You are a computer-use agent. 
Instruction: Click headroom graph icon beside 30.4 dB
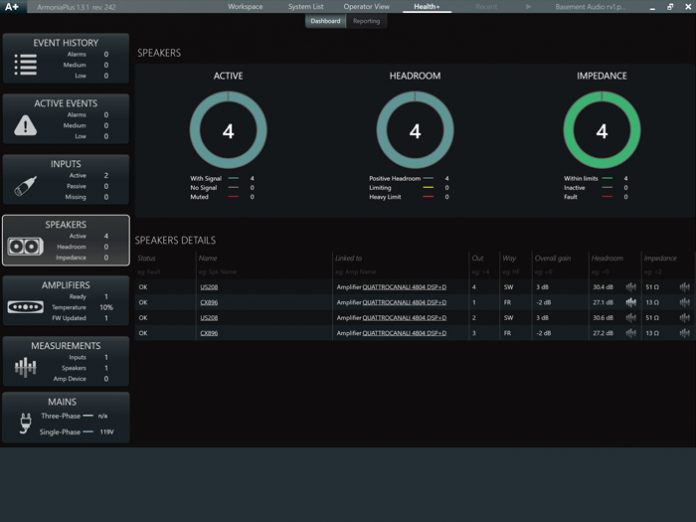[631, 287]
